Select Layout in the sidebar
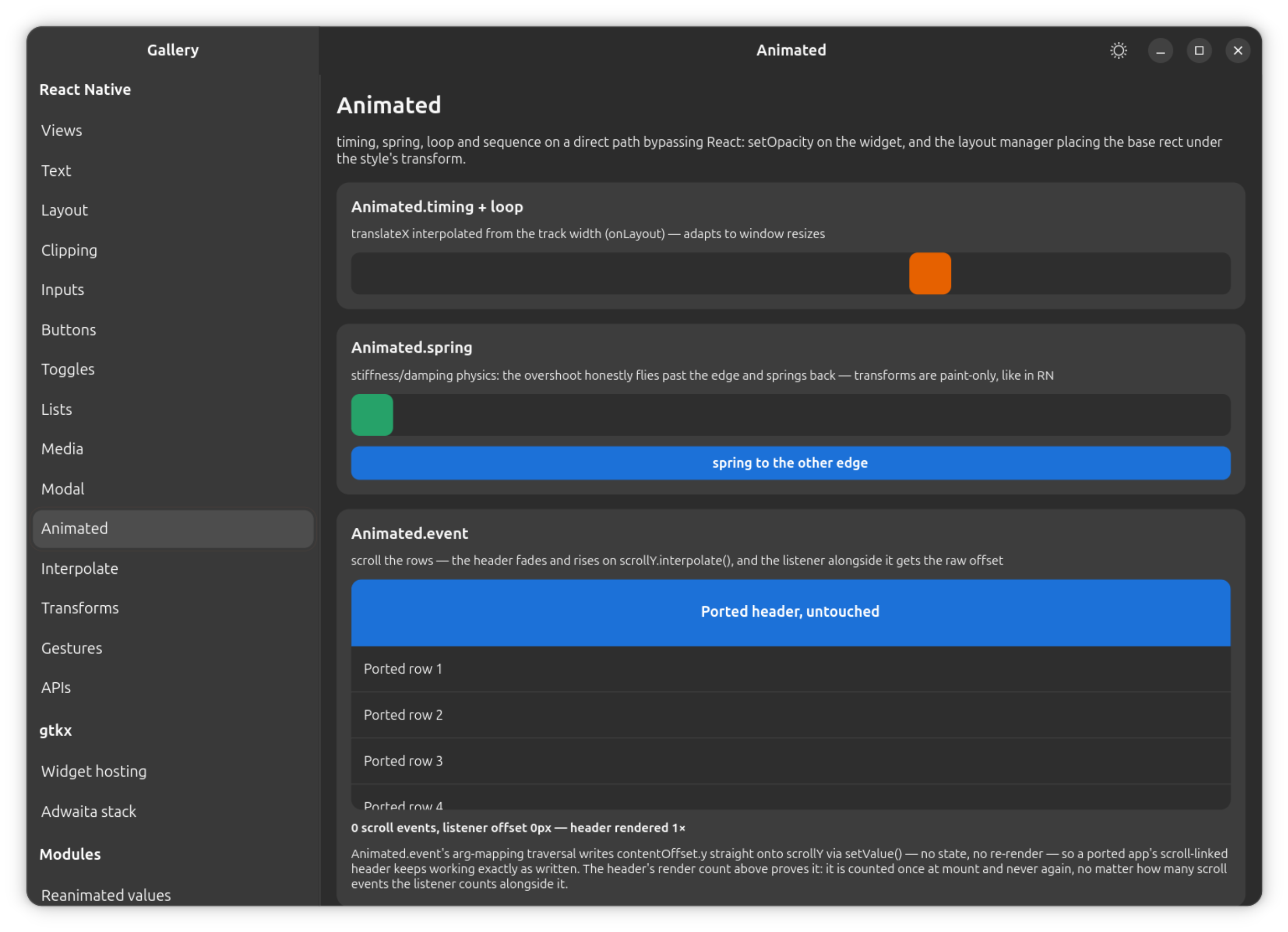The height and width of the screenshot is (932, 1288). click(173, 210)
